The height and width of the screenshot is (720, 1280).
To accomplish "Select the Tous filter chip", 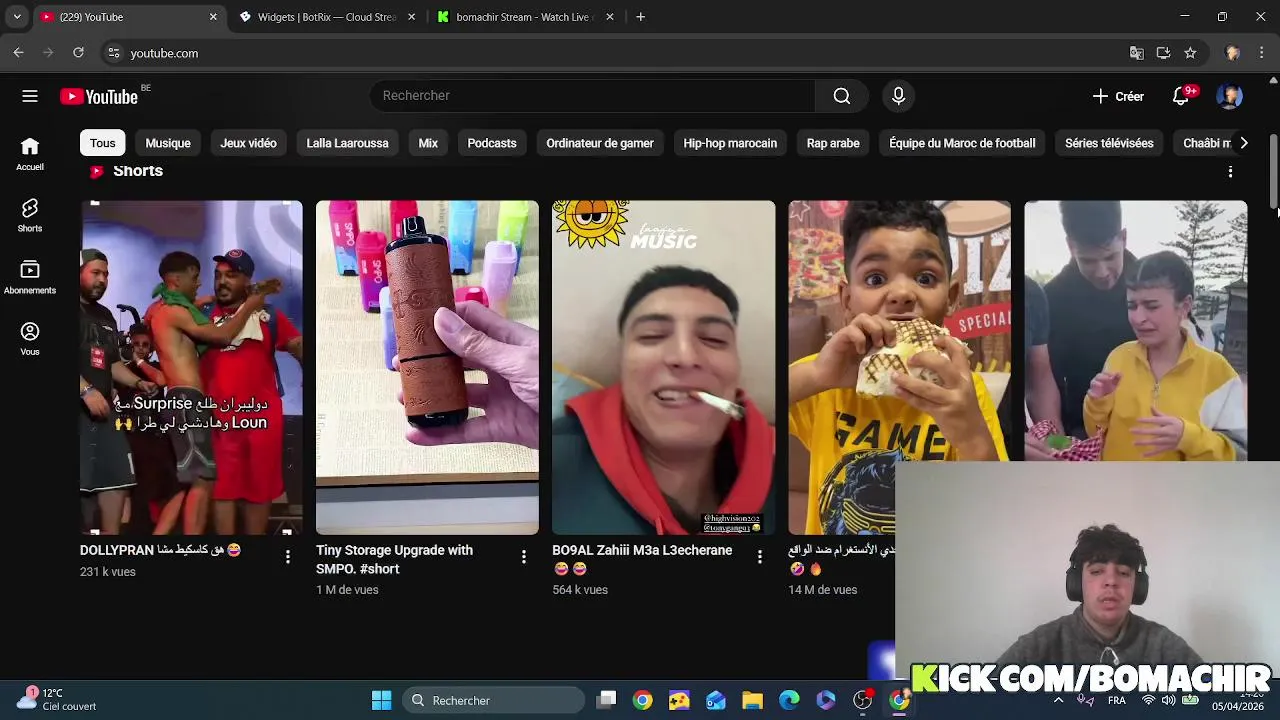I will pos(103,143).
